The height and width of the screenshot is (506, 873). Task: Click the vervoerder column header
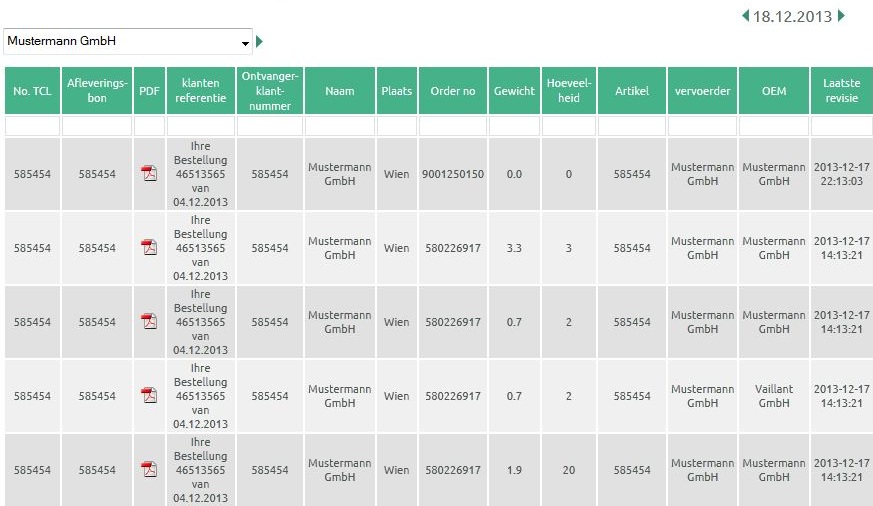click(702, 91)
